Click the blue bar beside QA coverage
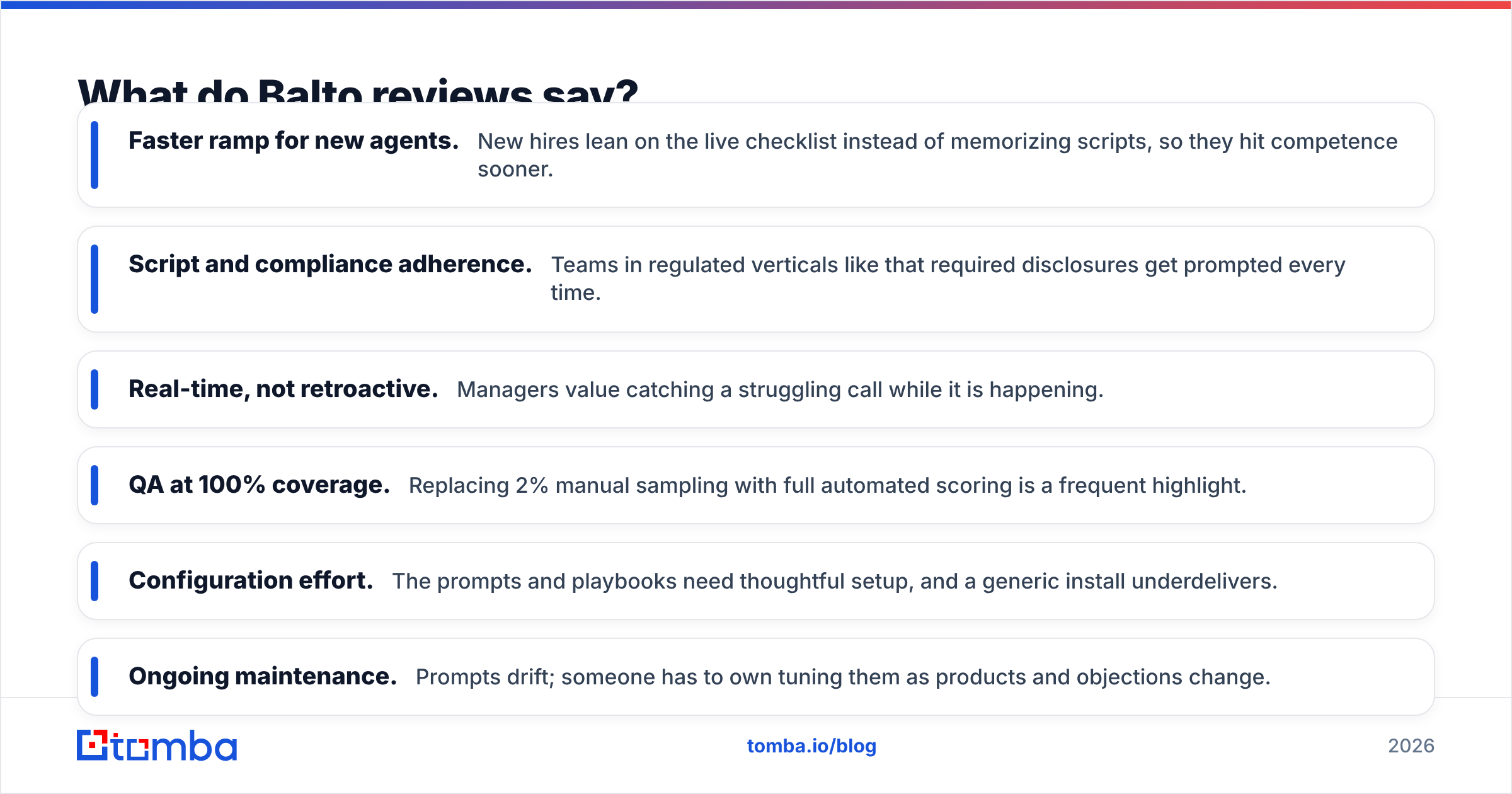Screen dimensions: 1512x794 point(94,485)
